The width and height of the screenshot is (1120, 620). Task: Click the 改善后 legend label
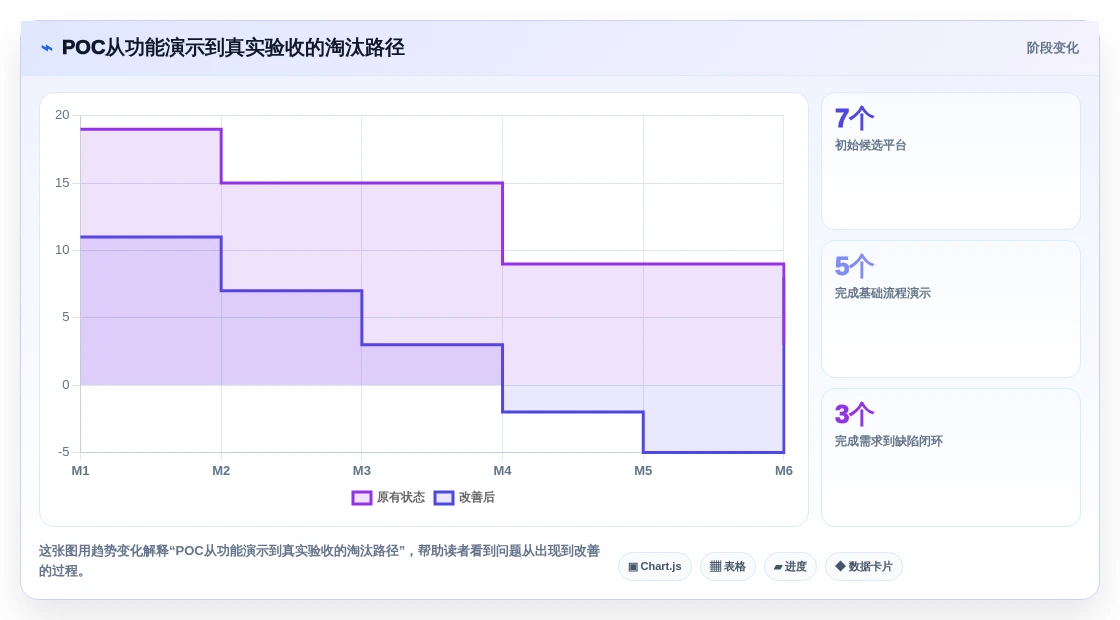click(x=476, y=497)
